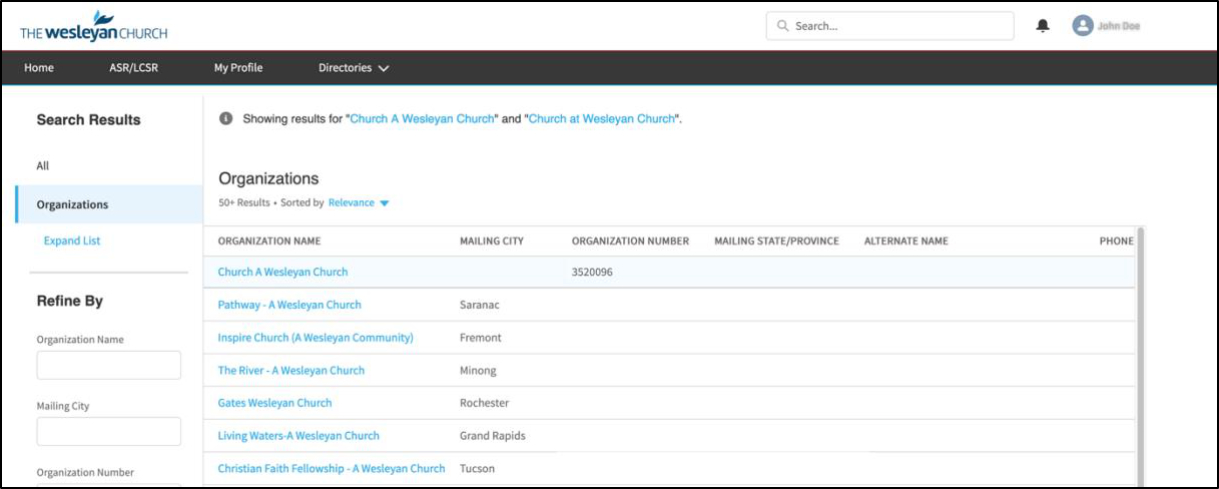
Task: Click the results table vertical scrollbar
Action: 1140,355
